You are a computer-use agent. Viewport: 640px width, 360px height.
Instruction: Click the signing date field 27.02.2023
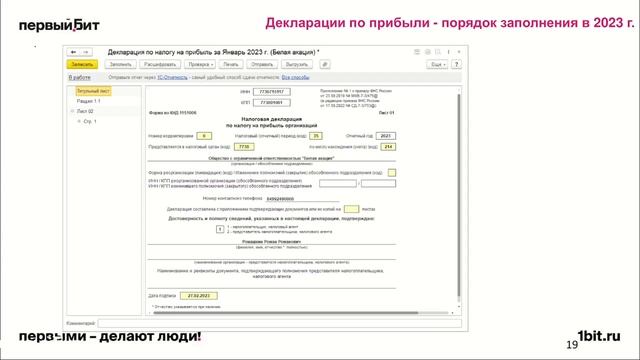199,296
